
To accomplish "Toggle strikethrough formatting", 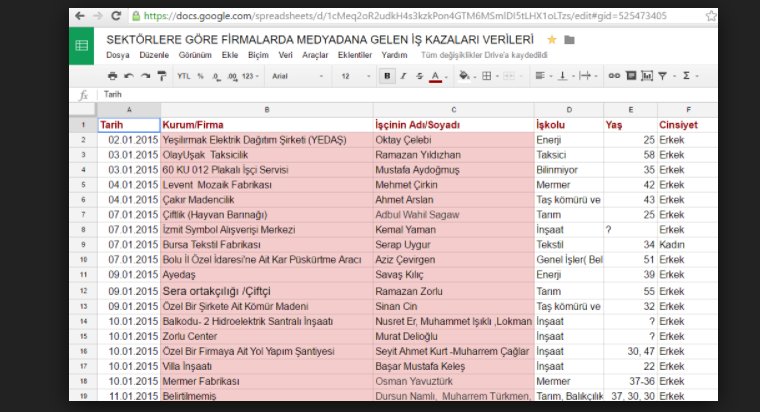I will 419,76.
